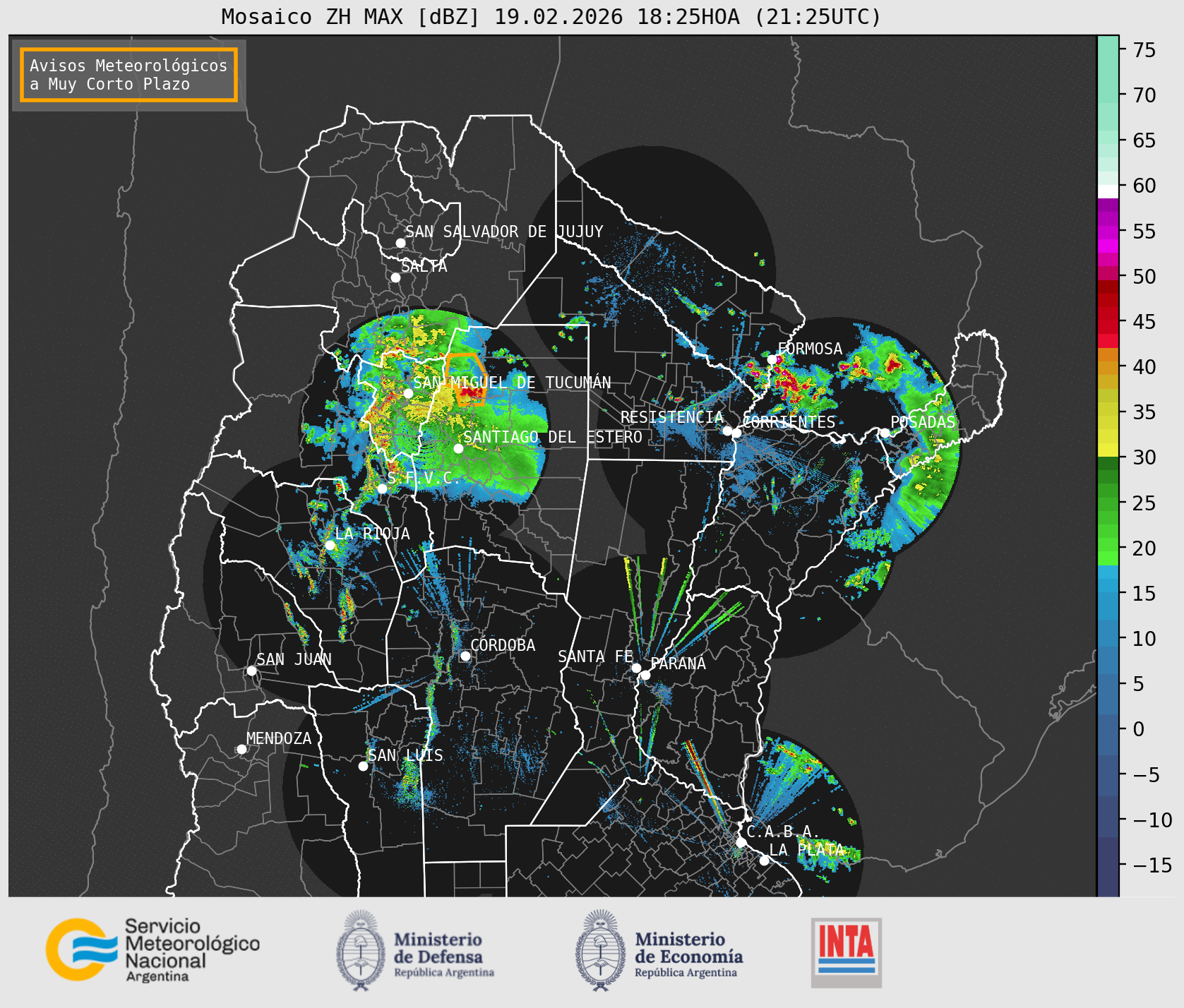
Task: Click the map title Mosaico ZH MAX
Action: pyautogui.click(x=551, y=16)
